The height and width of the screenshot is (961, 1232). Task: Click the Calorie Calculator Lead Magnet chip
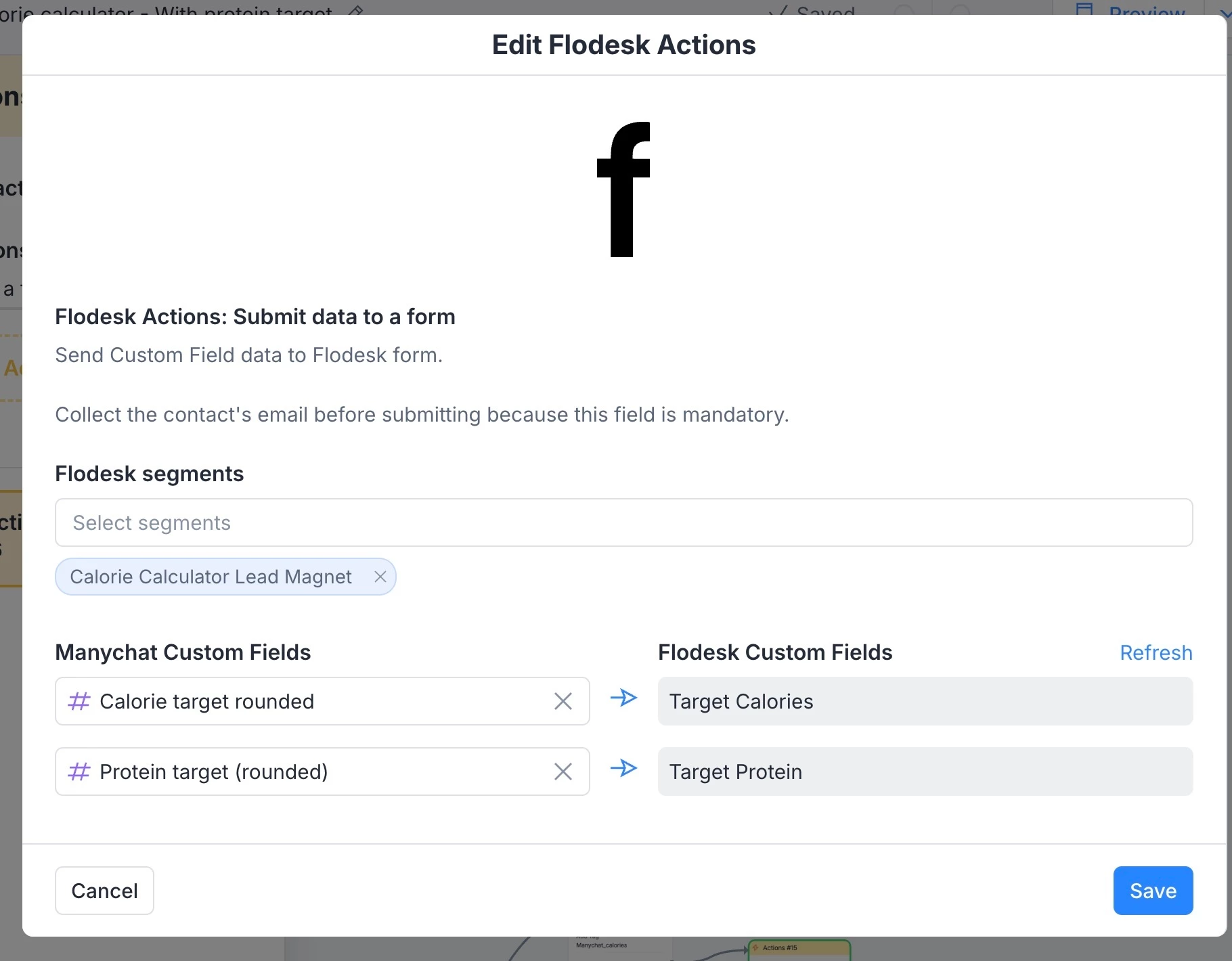click(211, 577)
